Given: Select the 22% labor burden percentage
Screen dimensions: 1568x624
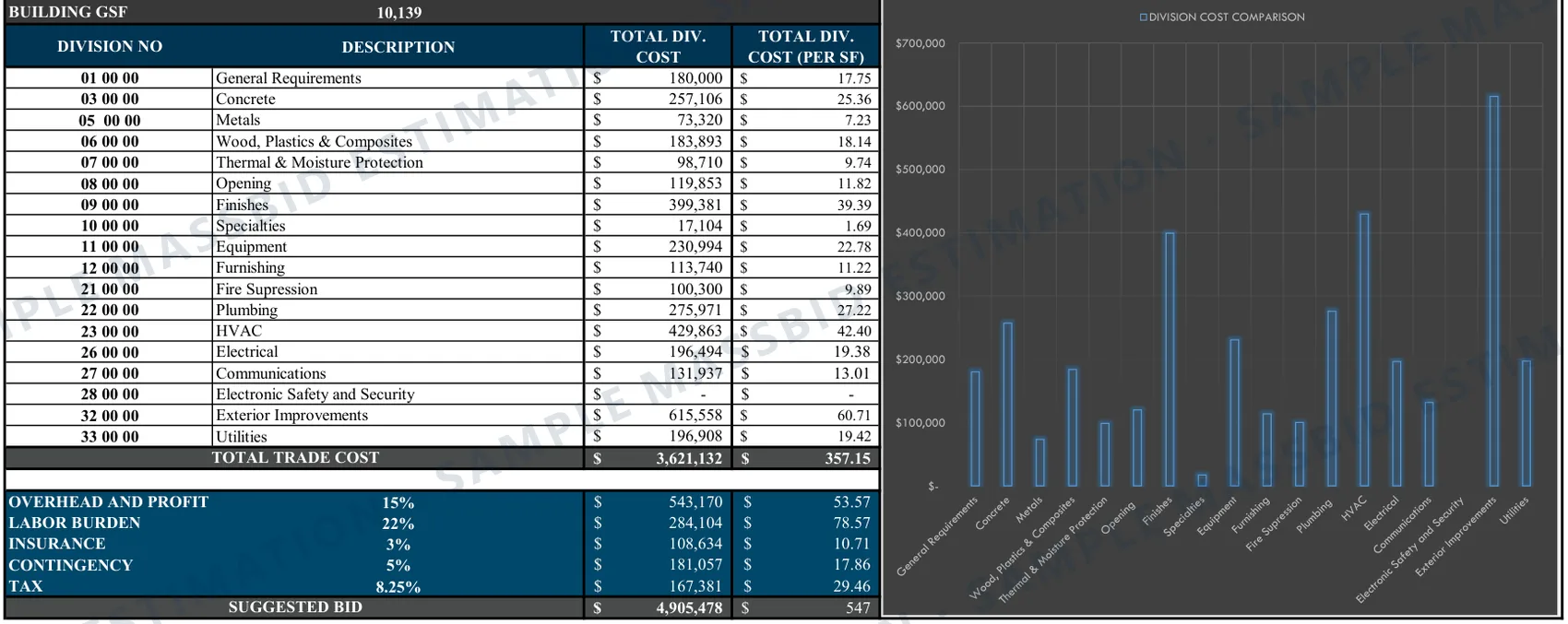Looking at the screenshot, I should (x=398, y=524).
